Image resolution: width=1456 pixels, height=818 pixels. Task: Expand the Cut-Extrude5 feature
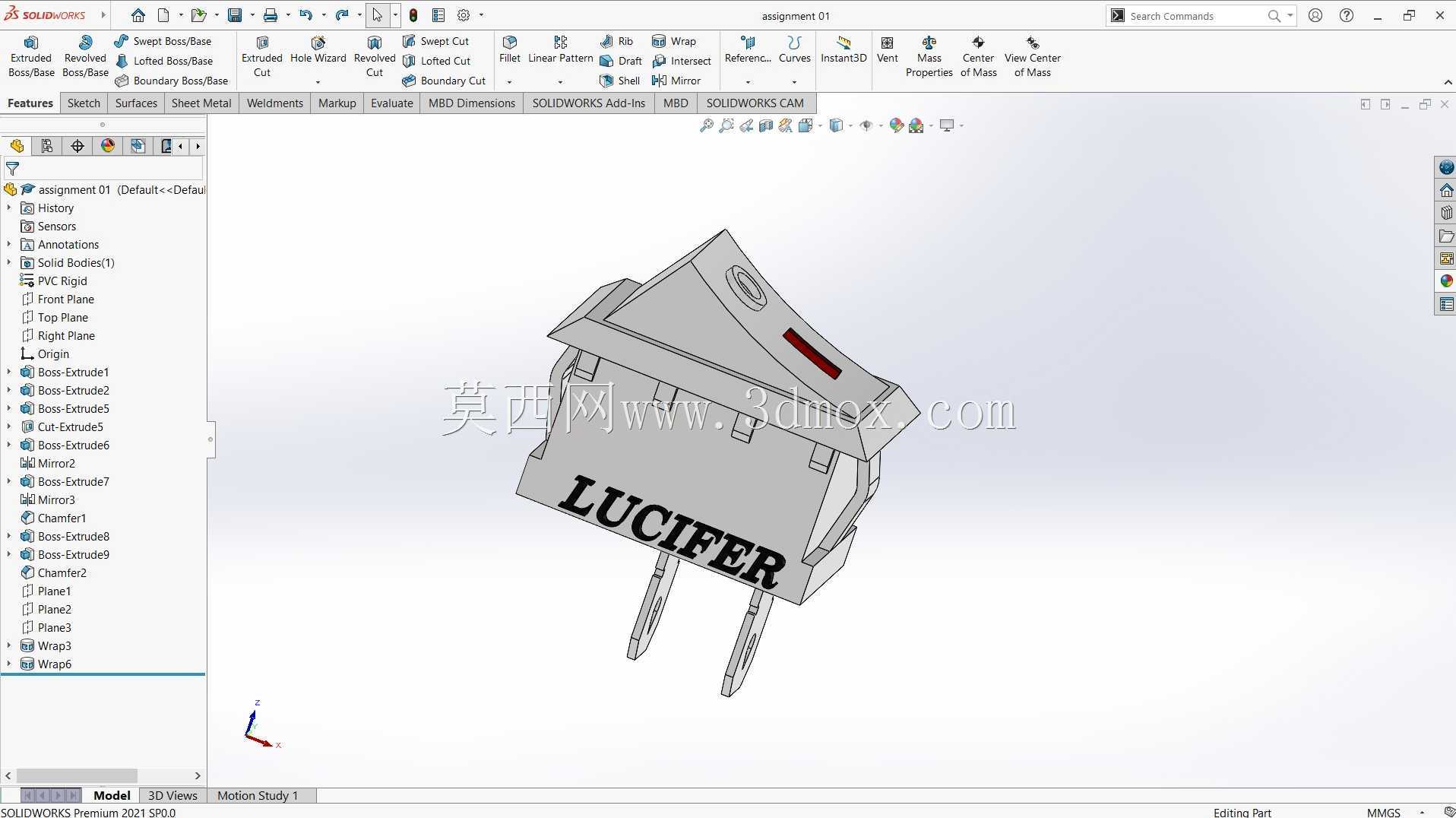(x=9, y=426)
